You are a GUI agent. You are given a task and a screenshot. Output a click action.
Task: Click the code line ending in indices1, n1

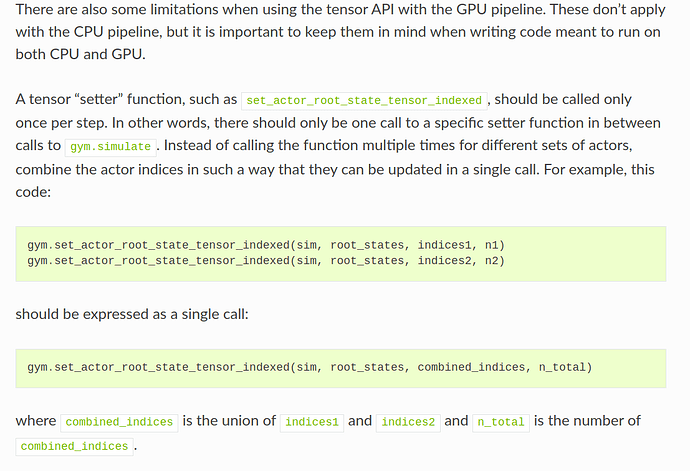point(266,245)
